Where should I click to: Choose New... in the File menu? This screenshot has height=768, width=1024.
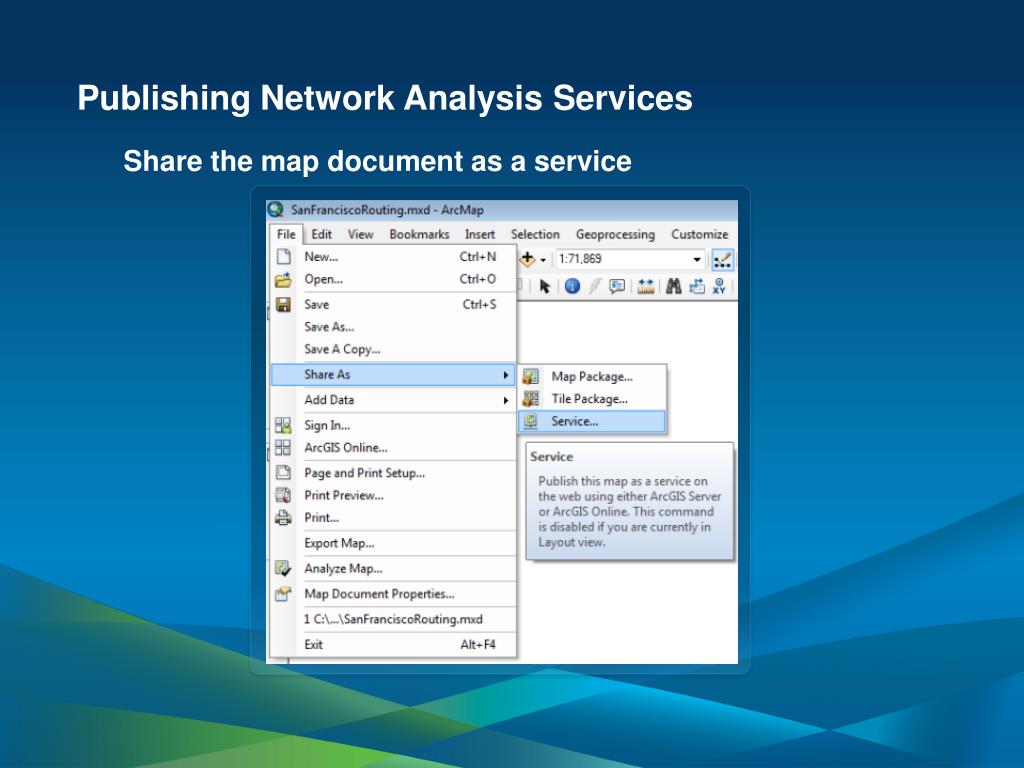coord(393,257)
